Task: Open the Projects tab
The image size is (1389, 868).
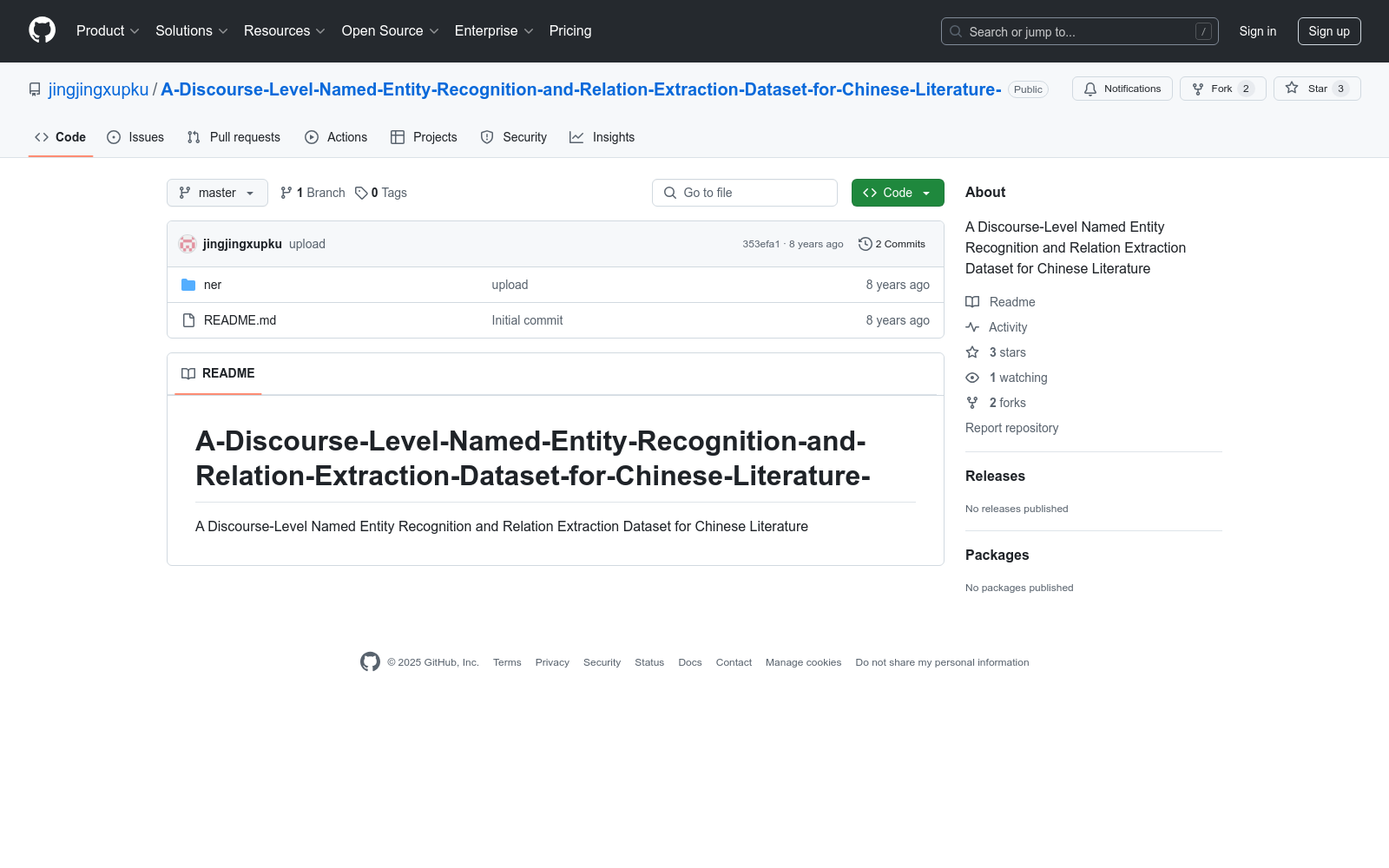Action: [424, 137]
